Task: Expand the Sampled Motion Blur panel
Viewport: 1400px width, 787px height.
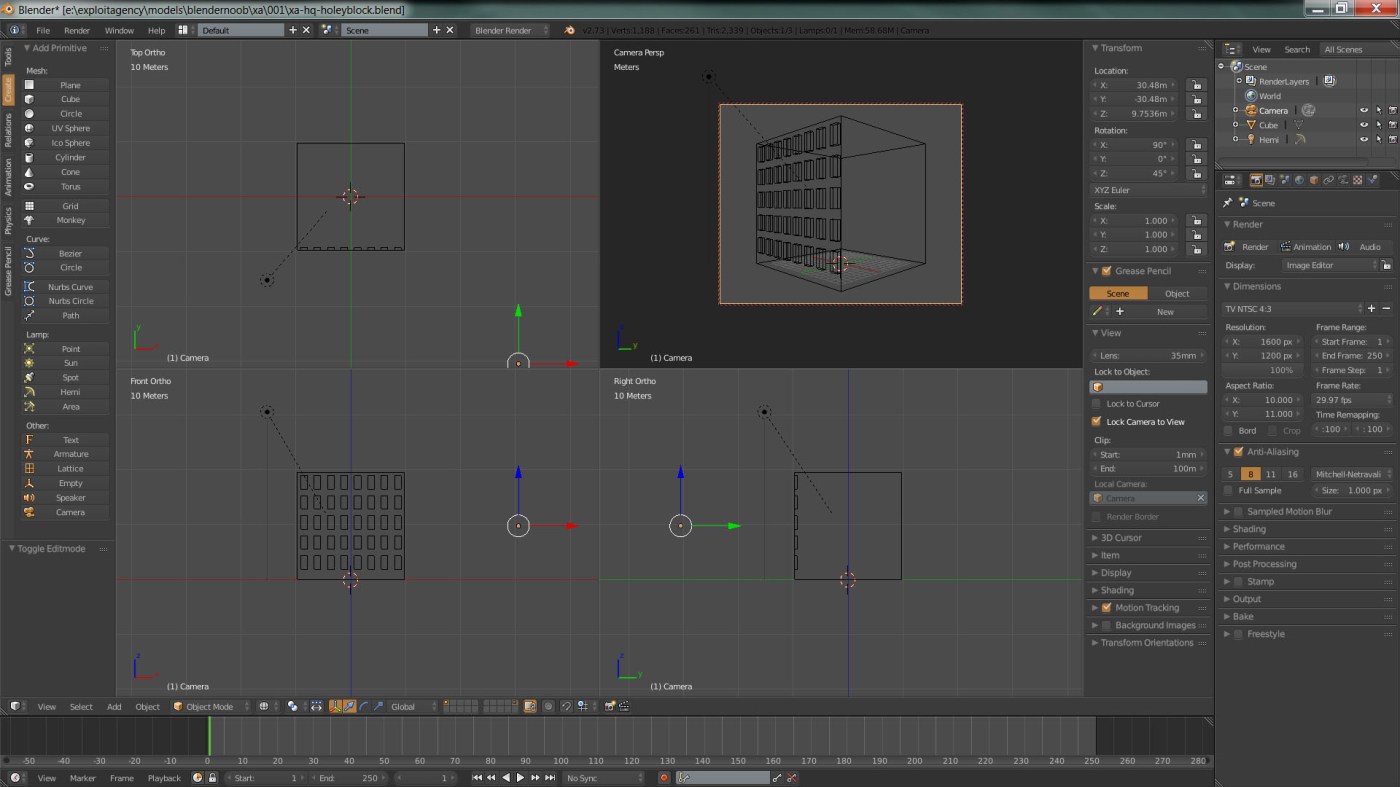Action: click(1289, 512)
